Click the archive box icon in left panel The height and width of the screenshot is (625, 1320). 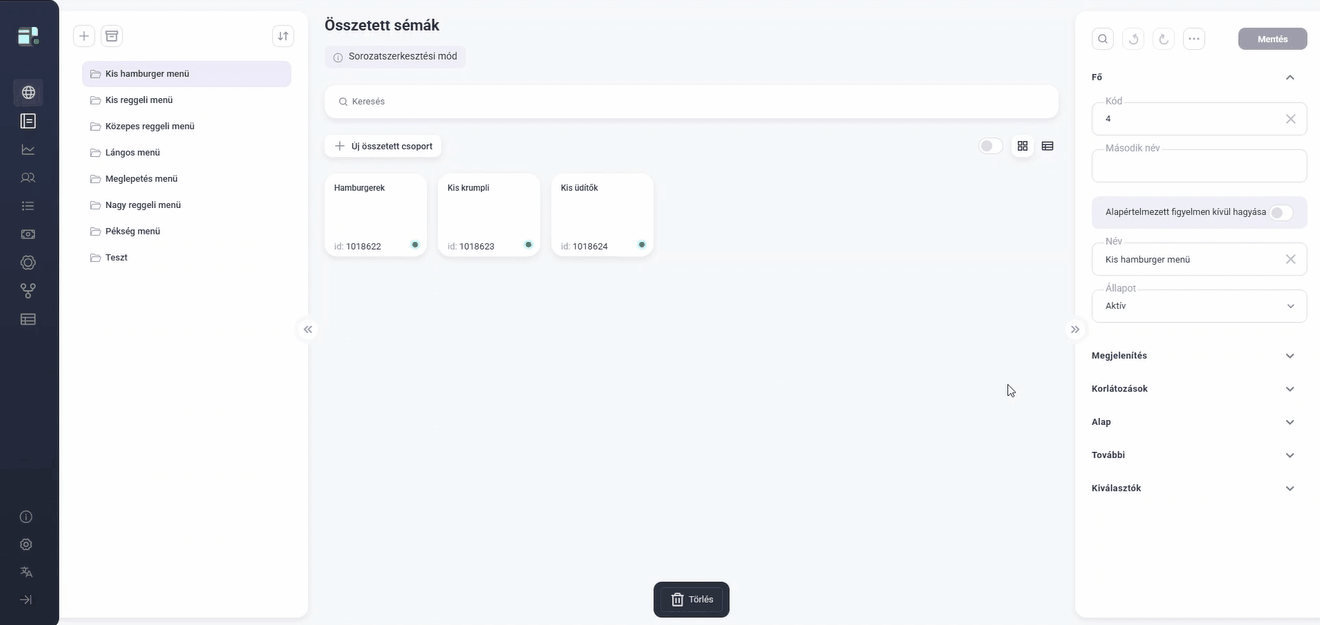click(112, 36)
